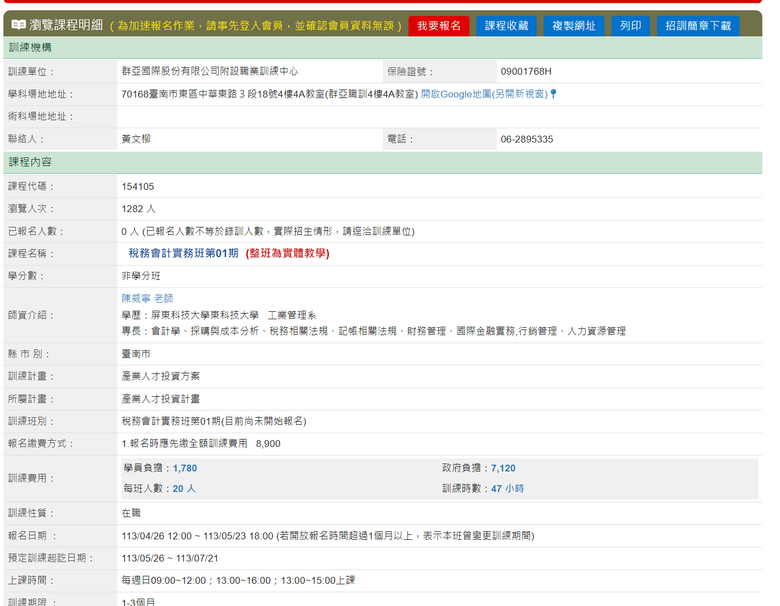This screenshot has width=780, height=606.
Task: Open instructor 陳威寧 老師 link
Action: click(x=147, y=298)
